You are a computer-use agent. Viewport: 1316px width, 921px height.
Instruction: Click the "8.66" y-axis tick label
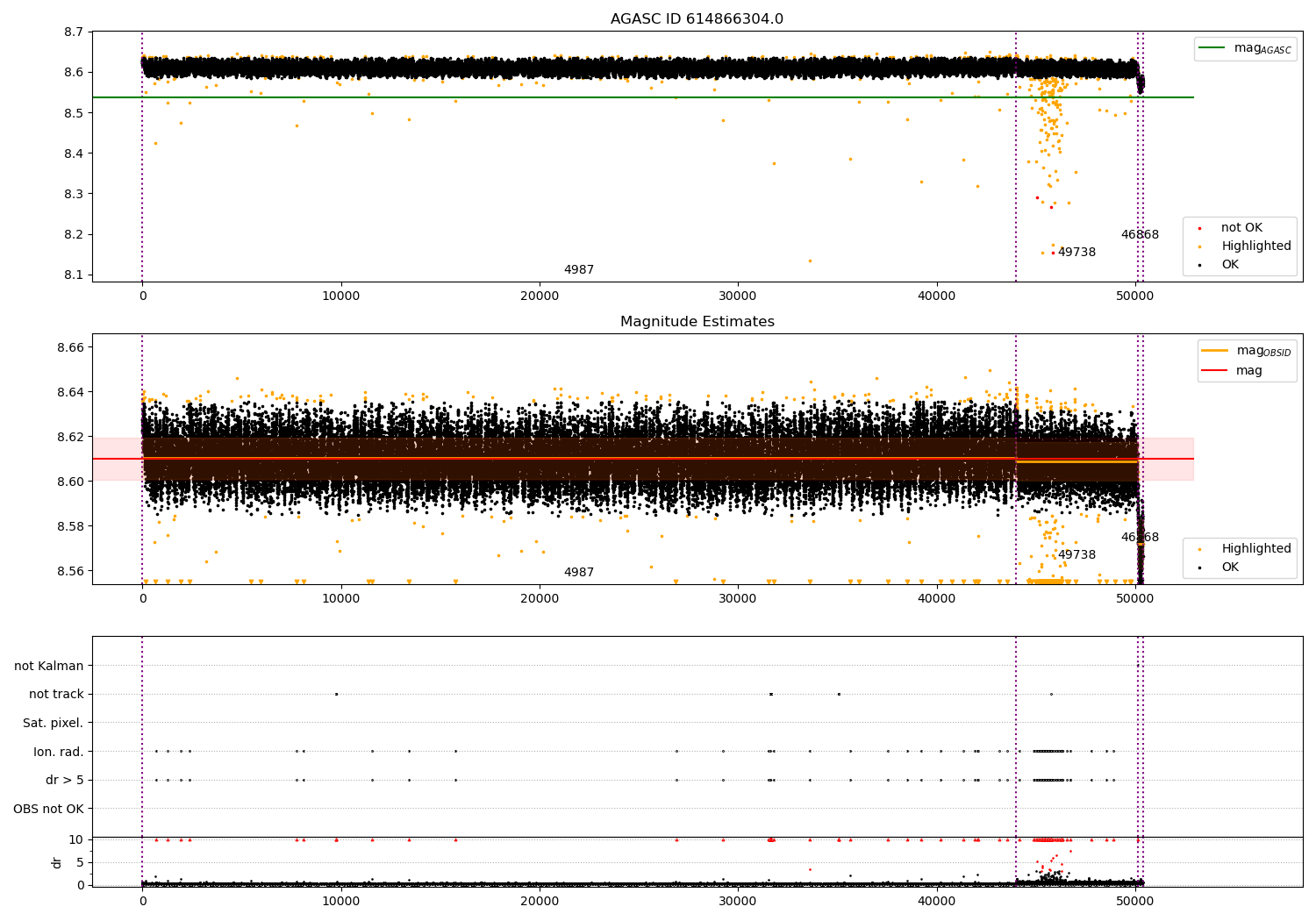click(x=71, y=348)
